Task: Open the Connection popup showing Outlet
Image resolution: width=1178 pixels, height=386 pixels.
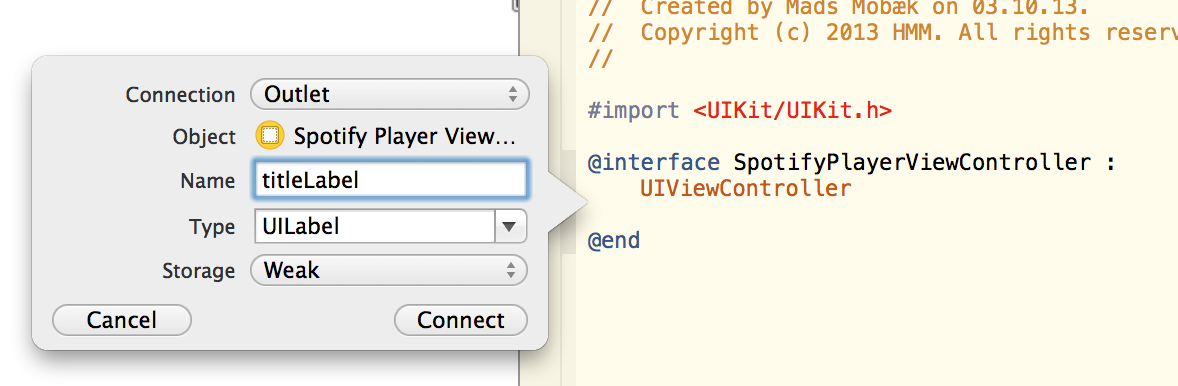Action: coord(390,95)
